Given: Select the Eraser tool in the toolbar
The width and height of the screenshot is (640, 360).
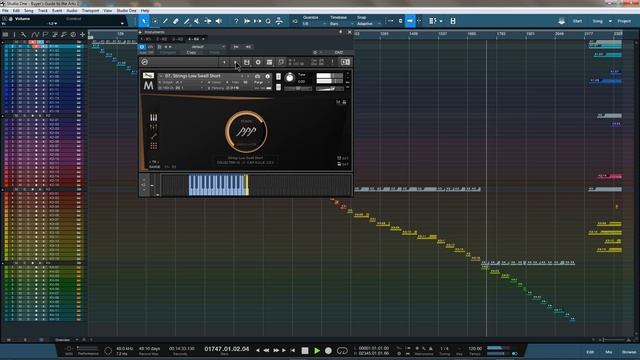Looking at the screenshot, I should (x=176, y=21).
